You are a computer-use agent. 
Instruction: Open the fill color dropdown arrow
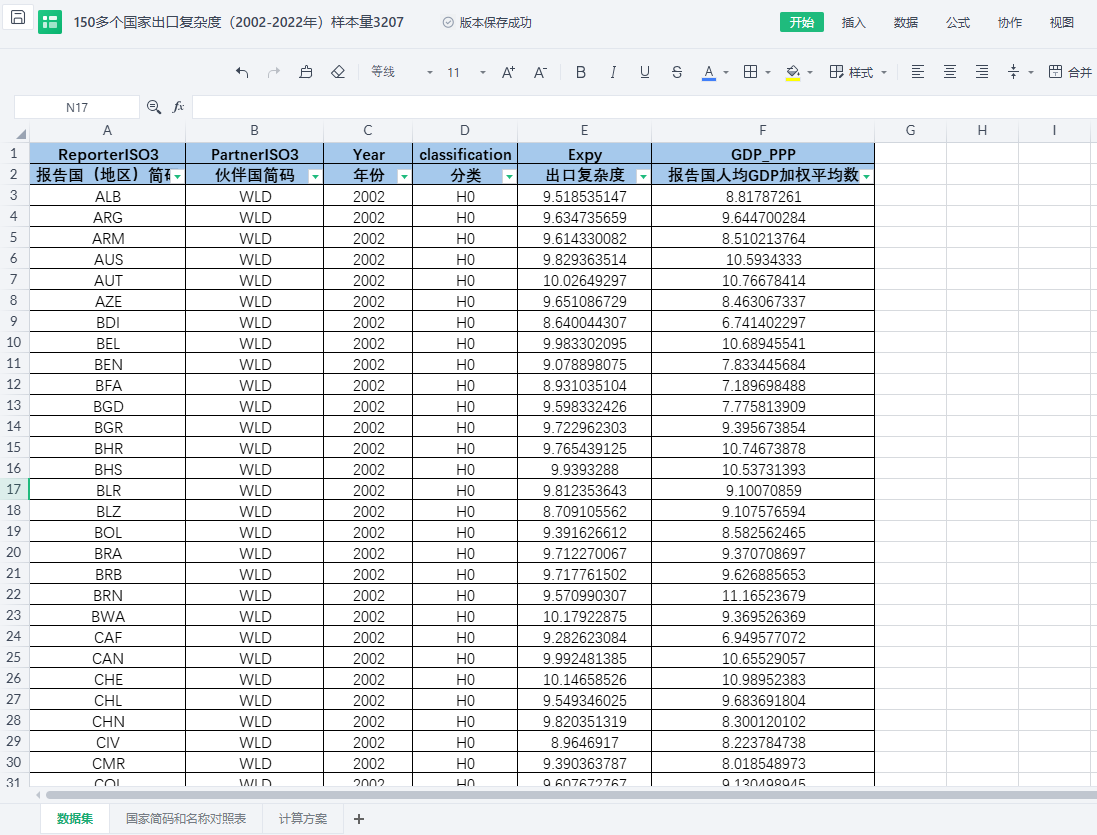809,73
